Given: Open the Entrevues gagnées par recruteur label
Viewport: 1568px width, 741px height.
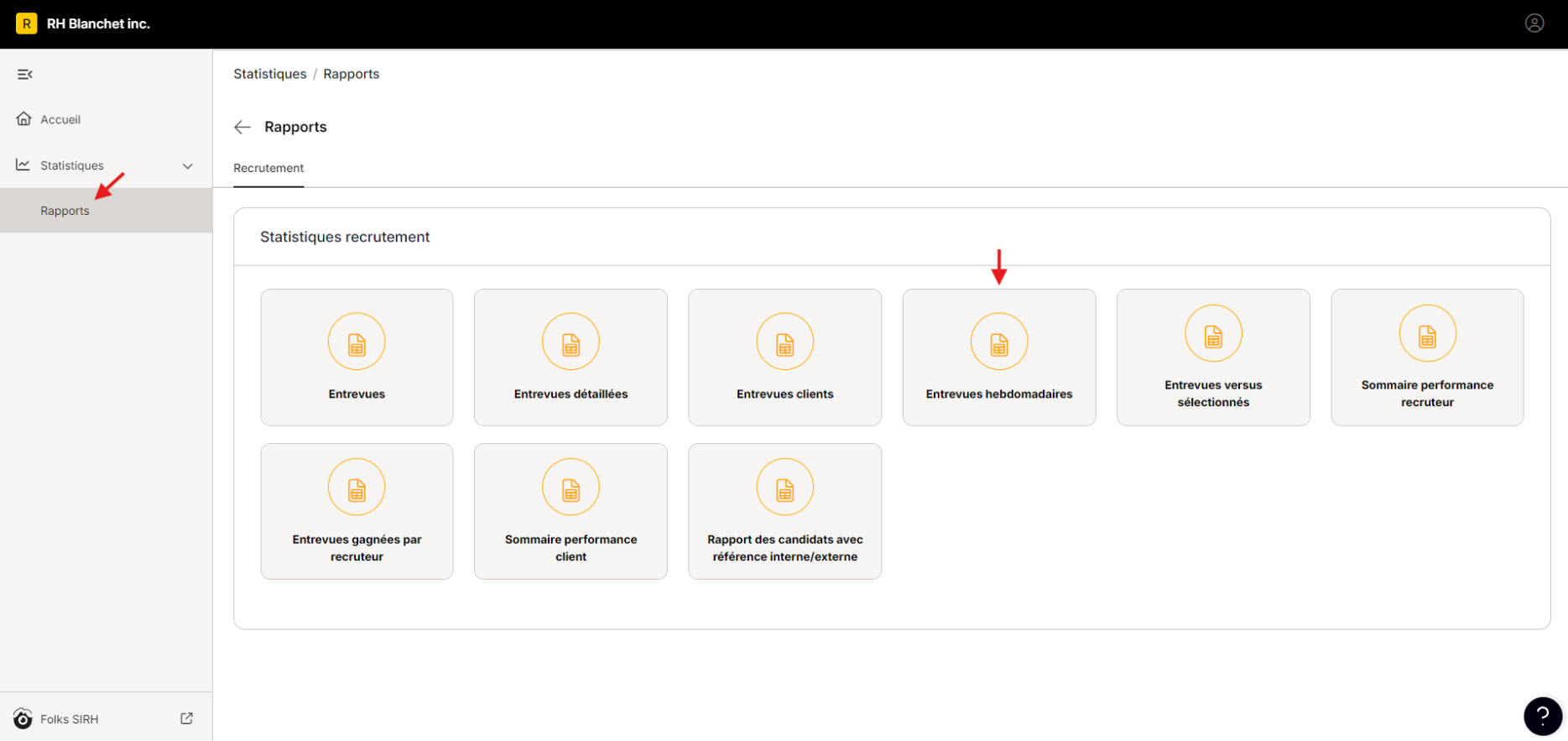Looking at the screenshot, I should click(357, 548).
